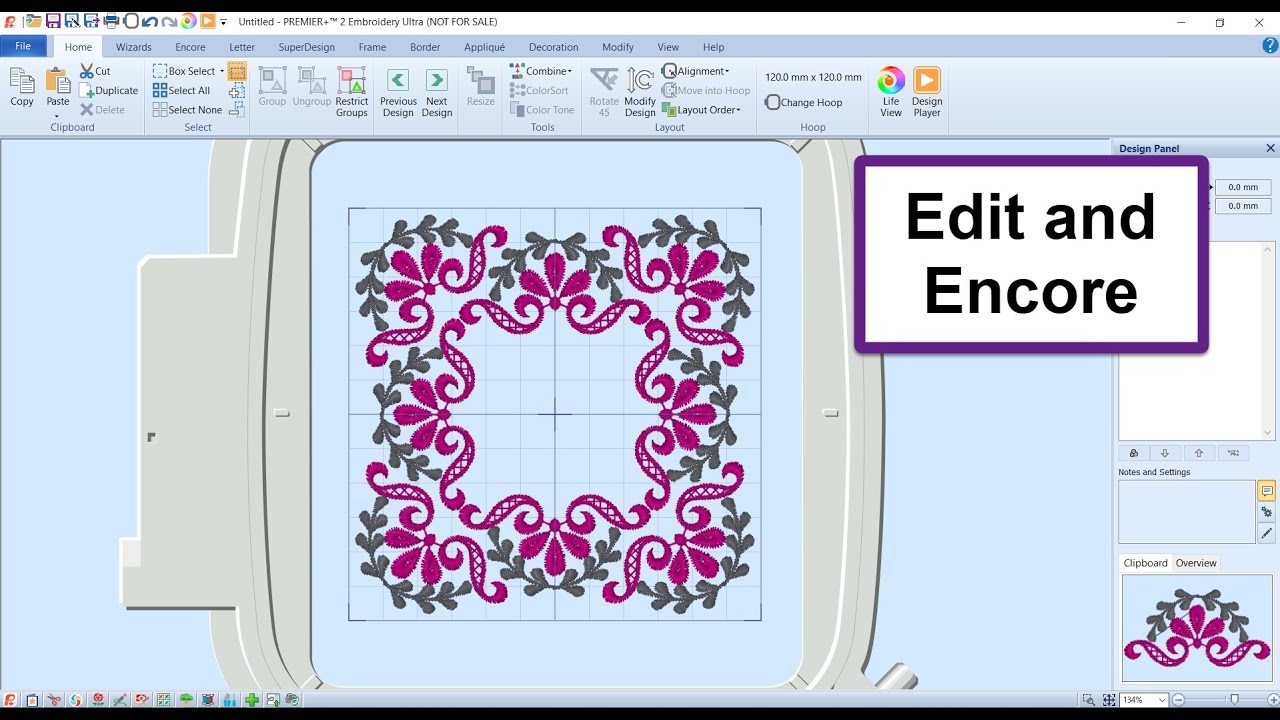1280x720 pixels.
Task: Expand the Box Select dropdown arrow
Action: pyautogui.click(x=222, y=71)
